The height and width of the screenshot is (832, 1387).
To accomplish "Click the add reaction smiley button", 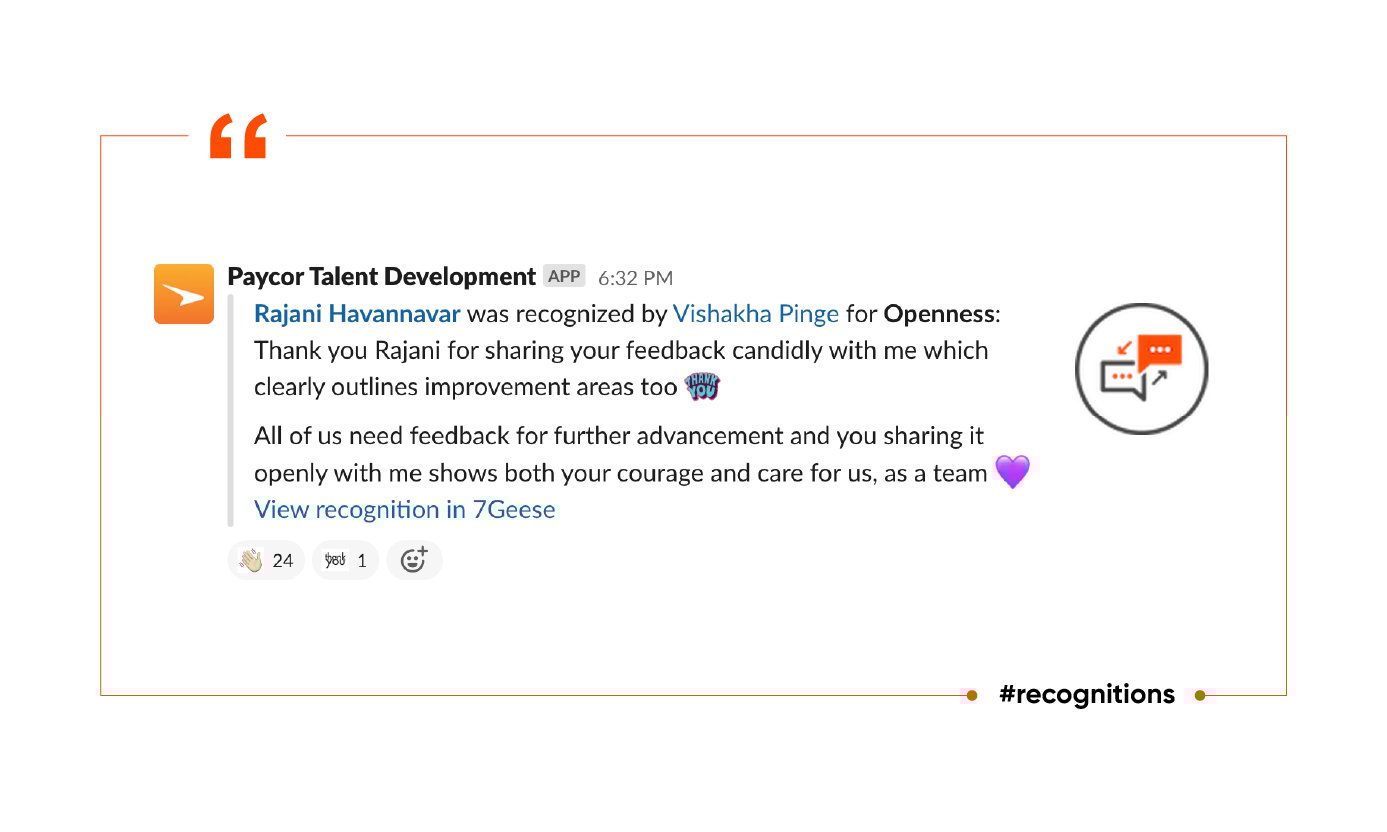I will click(x=414, y=561).
